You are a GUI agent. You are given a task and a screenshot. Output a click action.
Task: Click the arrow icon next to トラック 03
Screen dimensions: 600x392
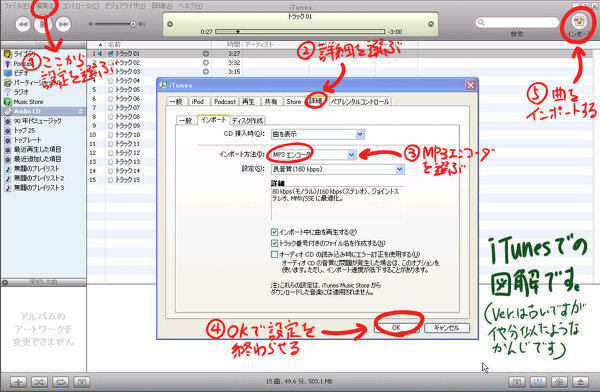(205, 72)
